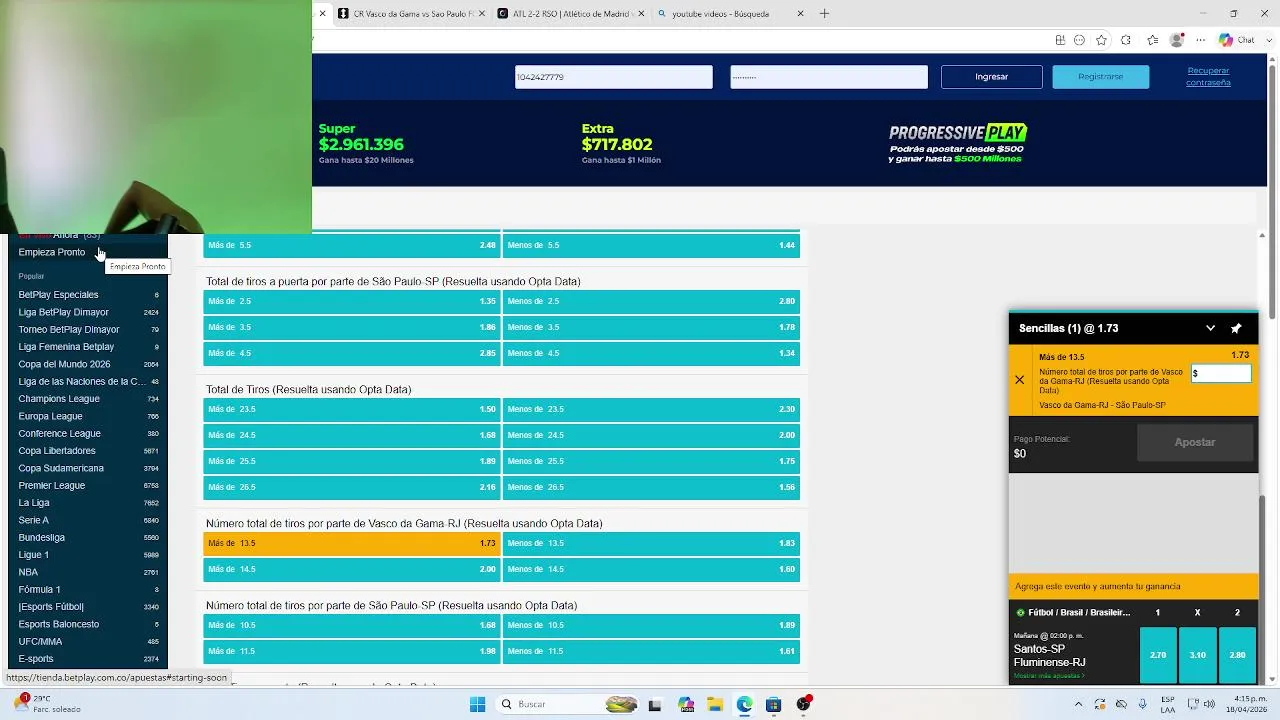
Task: Pin the bet slip with the pushpin icon
Action: coord(1236,328)
